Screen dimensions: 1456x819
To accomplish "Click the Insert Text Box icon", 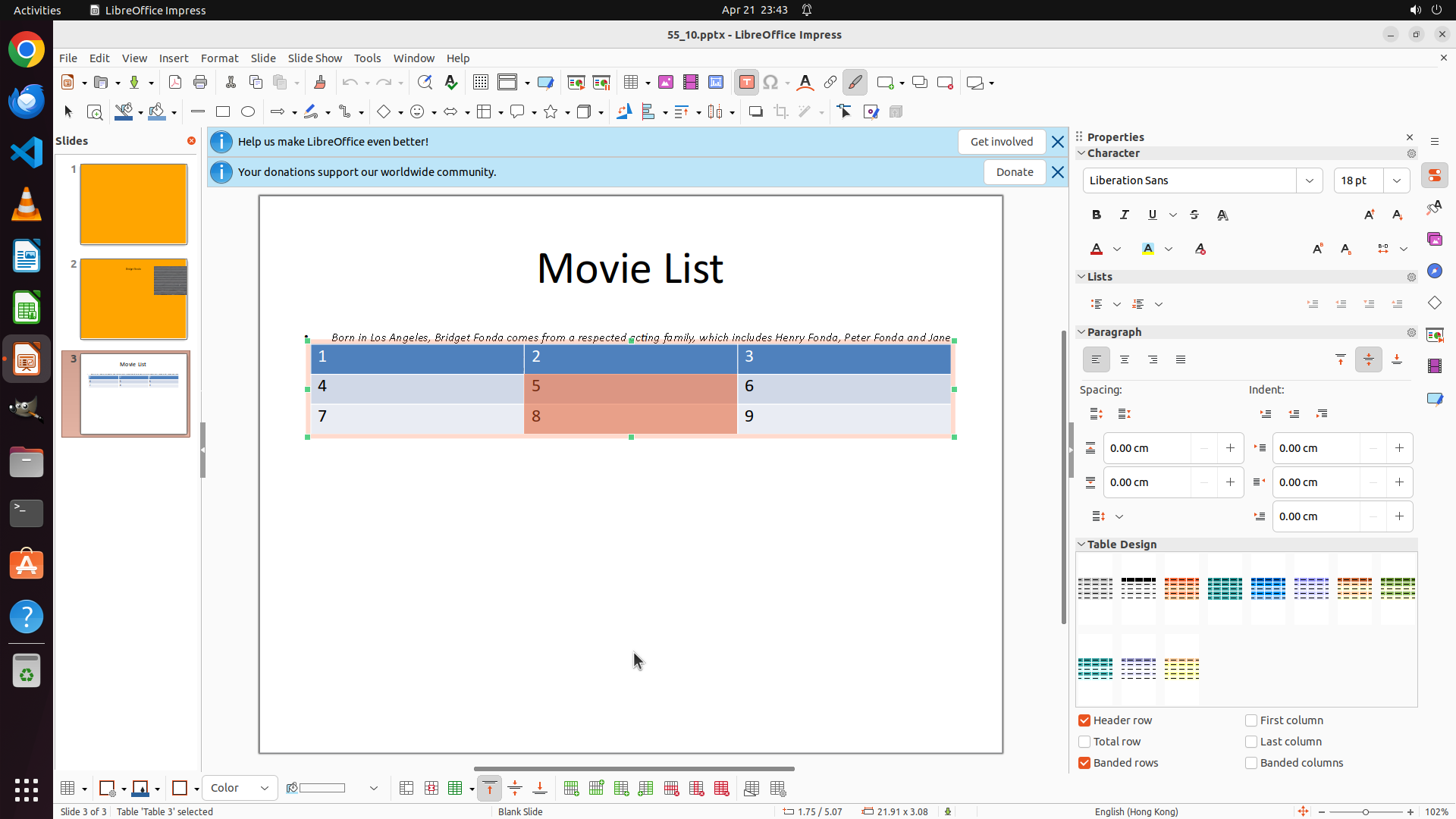I will 746,83.
